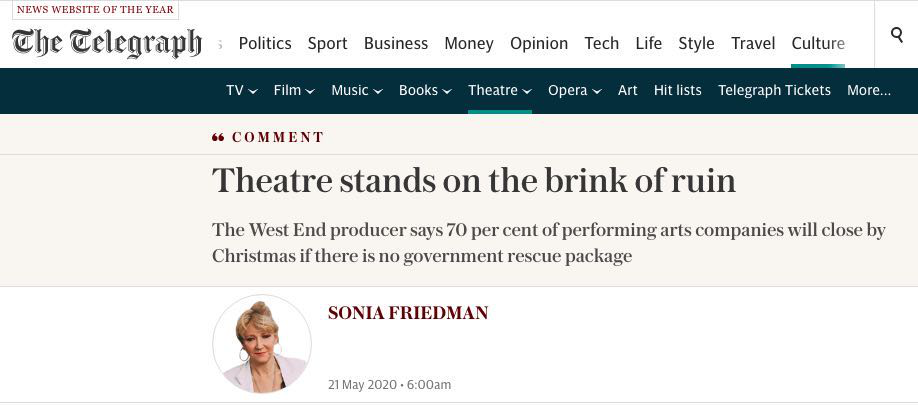Expand the TV submenu chevron
Screen dimensions: 918x405
point(253,91)
